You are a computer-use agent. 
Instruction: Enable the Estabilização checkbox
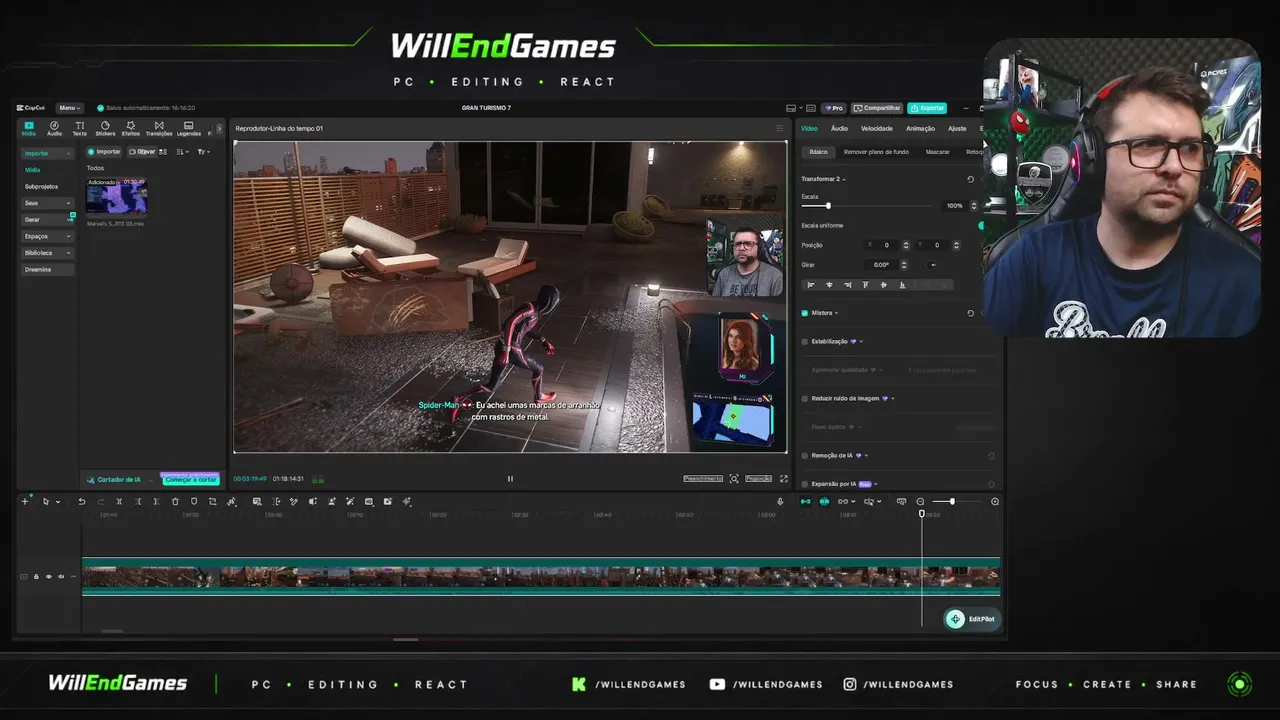pos(805,342)
